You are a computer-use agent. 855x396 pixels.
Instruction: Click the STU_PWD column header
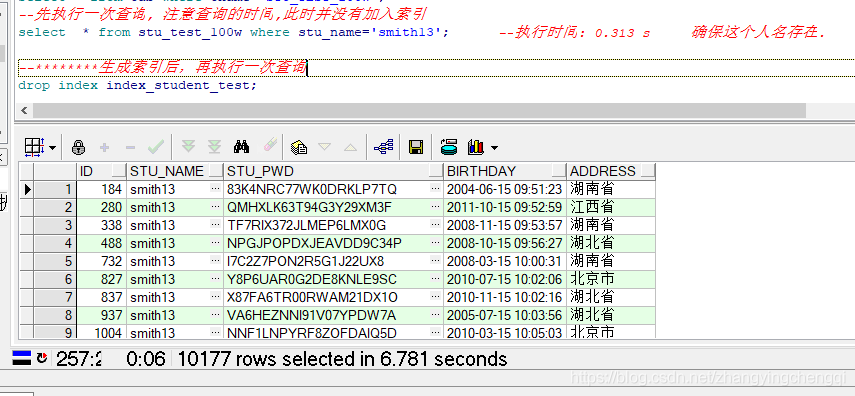click(x=333, y=171)
